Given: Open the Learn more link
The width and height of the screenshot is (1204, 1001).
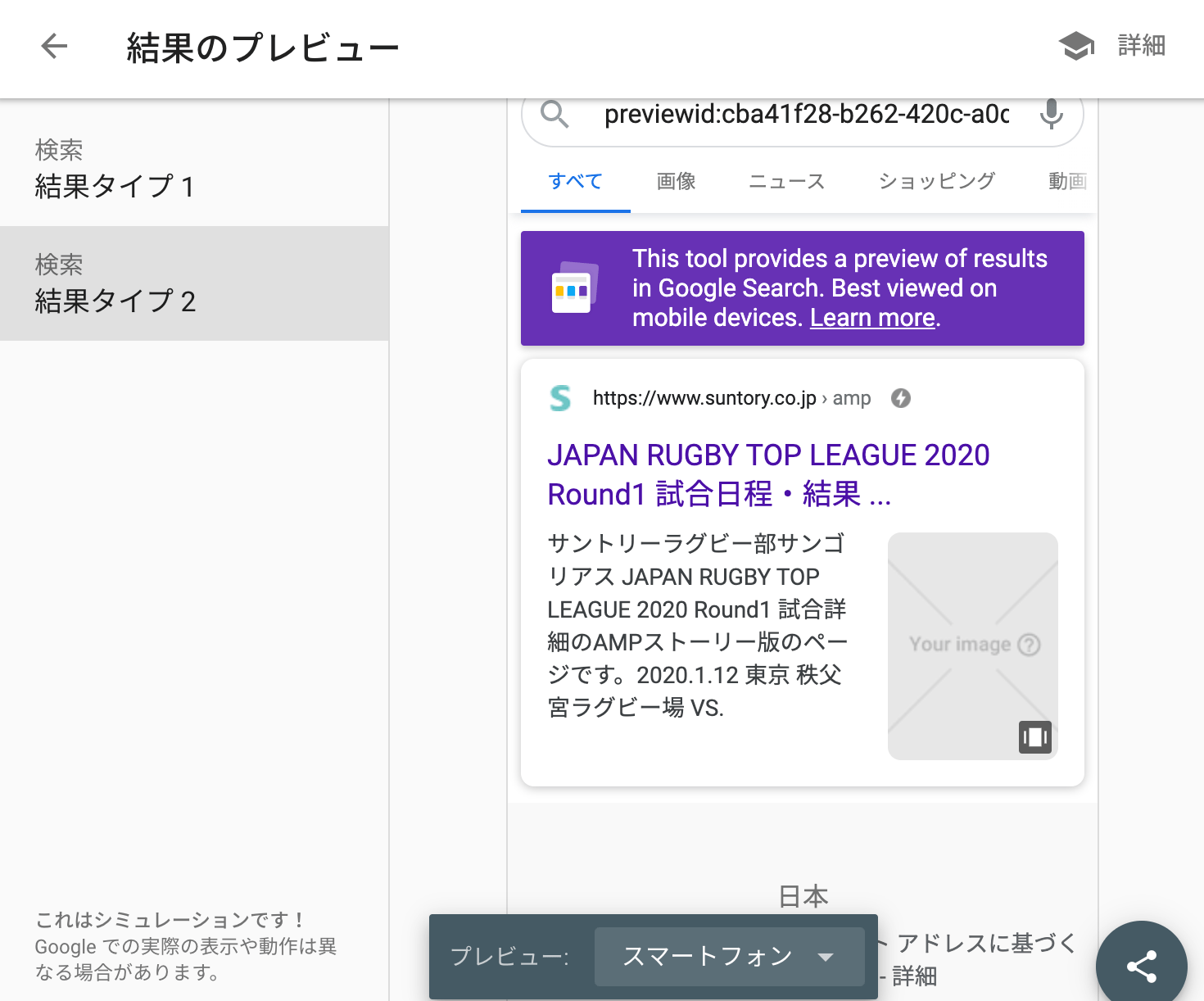Looking at the screenshot, I should coord(872,318).
